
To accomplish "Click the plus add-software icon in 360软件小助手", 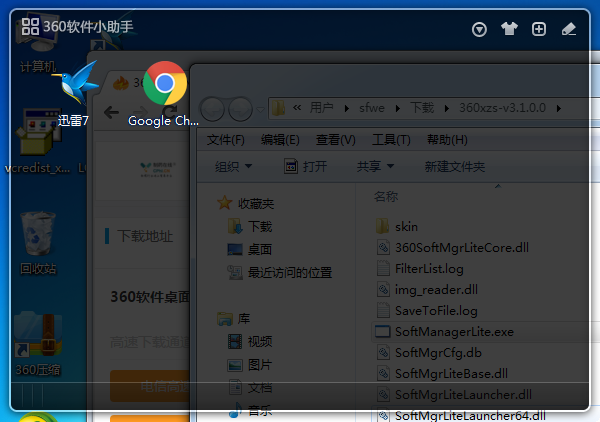I will pos(539,29).
